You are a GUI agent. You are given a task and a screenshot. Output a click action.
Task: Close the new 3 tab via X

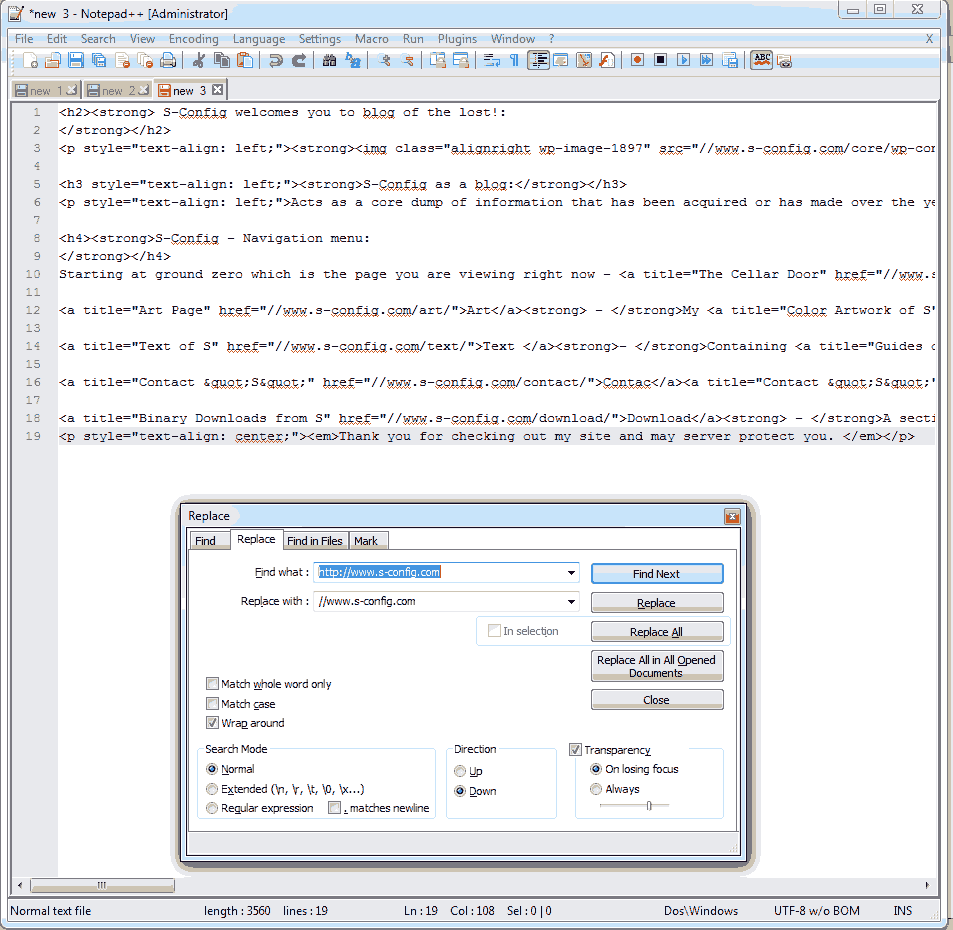[218, 90]
